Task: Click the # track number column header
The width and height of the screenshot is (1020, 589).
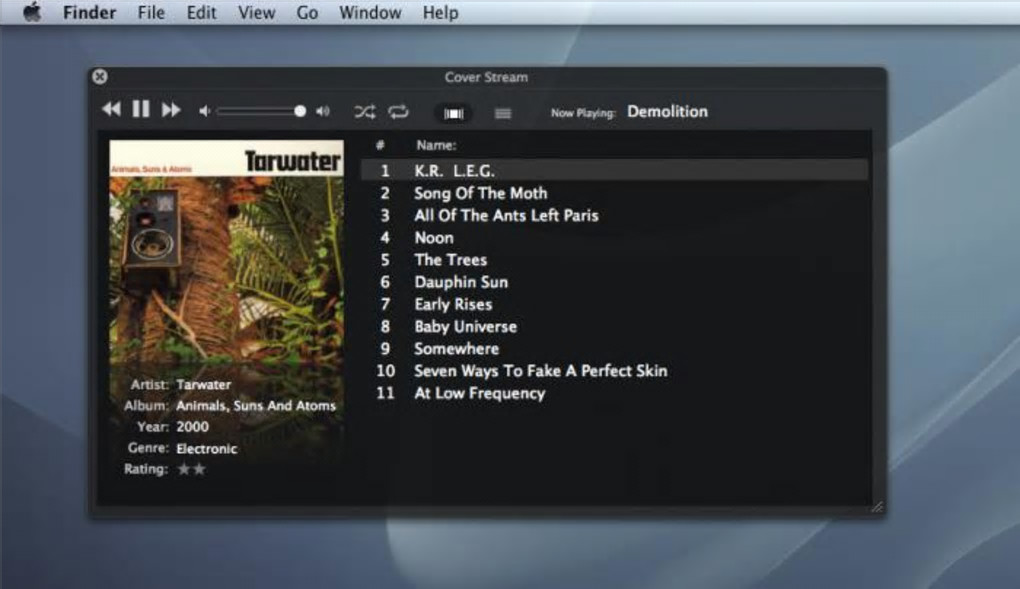Action: (381, 145)
